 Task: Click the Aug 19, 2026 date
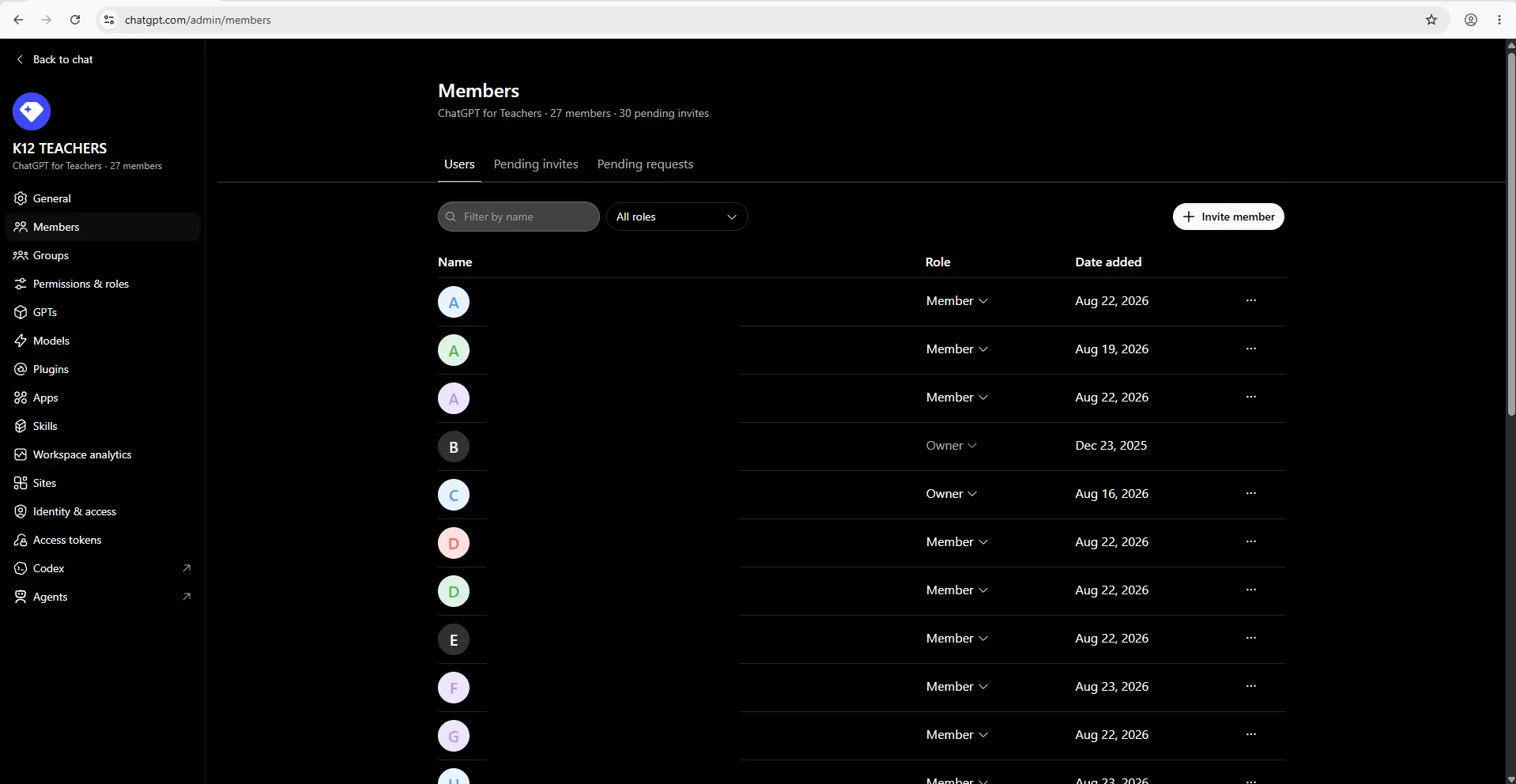[x=1111, y=349]
